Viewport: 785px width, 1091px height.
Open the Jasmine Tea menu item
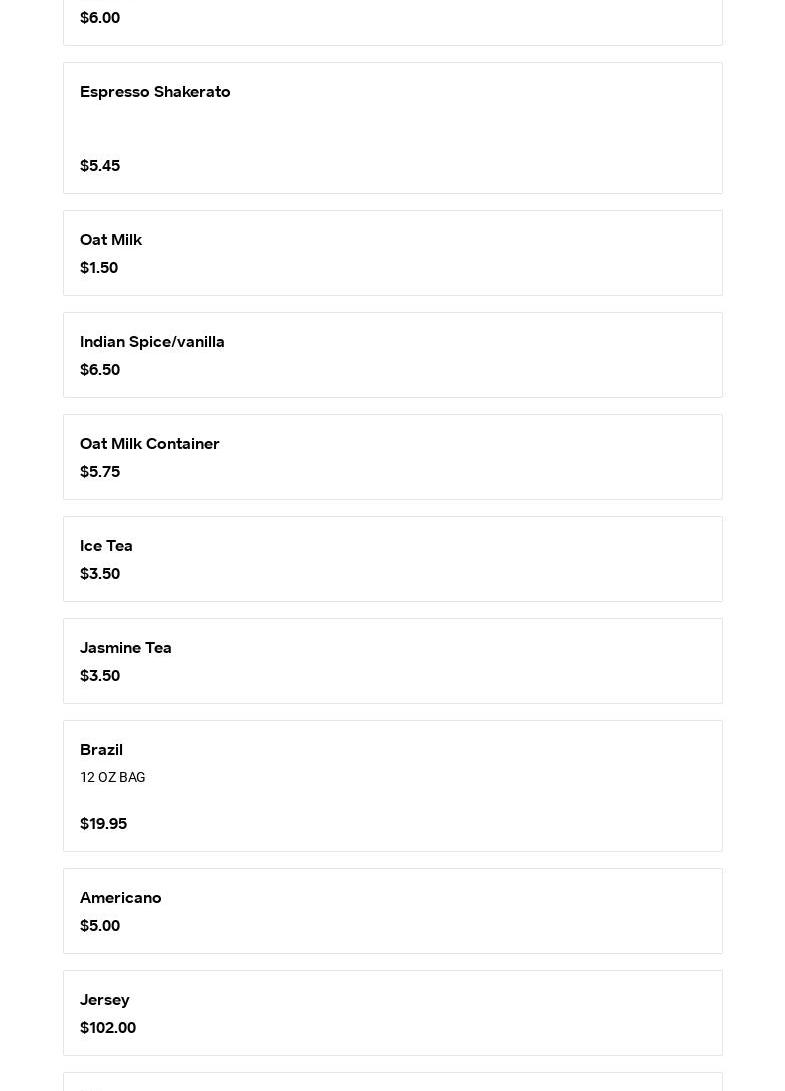(x=126, y=648)
